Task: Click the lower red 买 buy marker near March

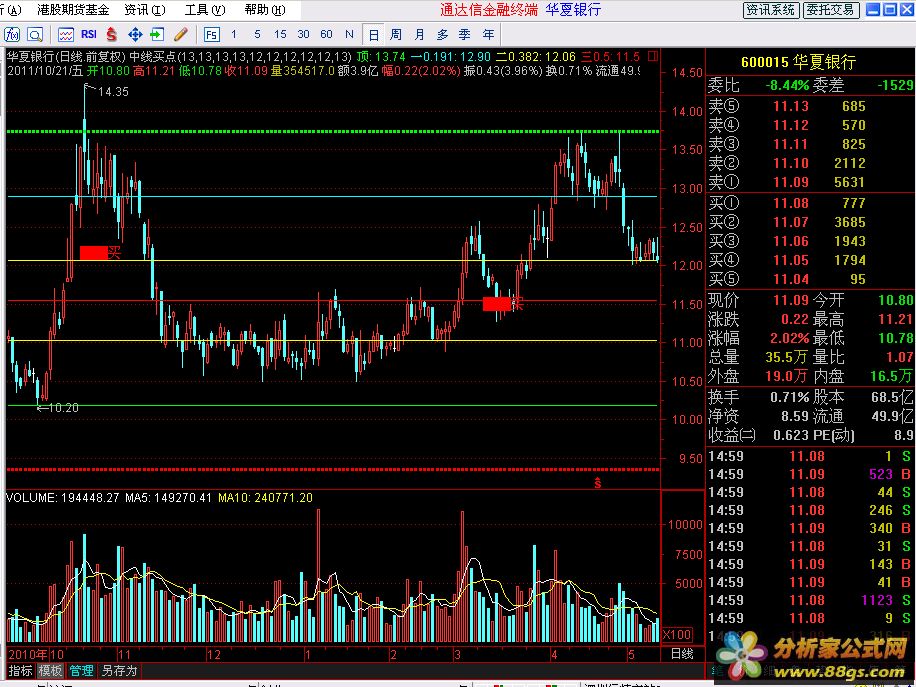Action: [503, 304]
